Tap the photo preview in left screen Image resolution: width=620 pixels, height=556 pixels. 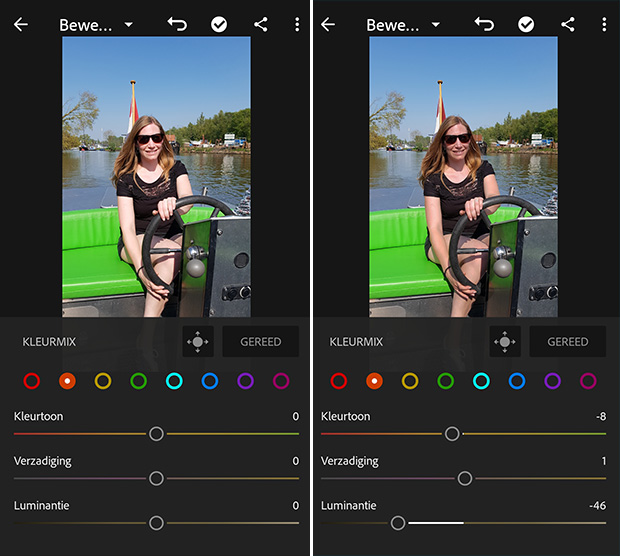(156, 177)
